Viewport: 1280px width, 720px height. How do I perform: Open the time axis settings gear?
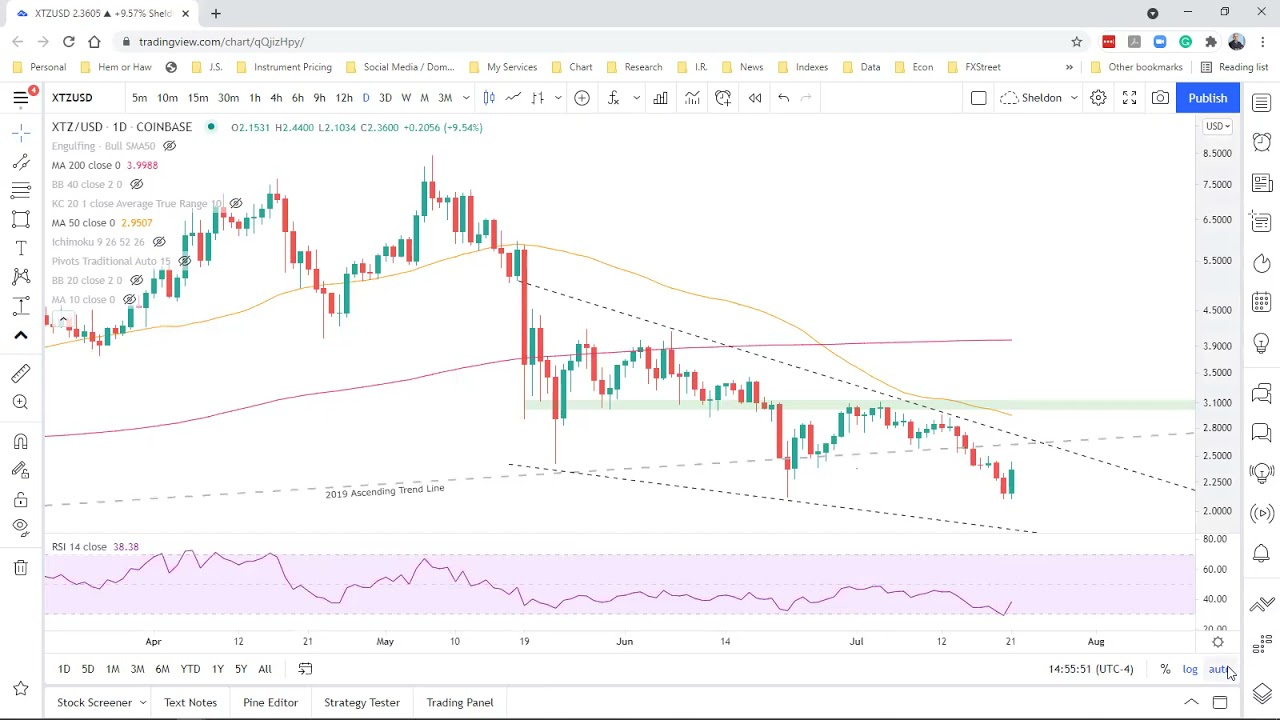tap(1217, 642)
